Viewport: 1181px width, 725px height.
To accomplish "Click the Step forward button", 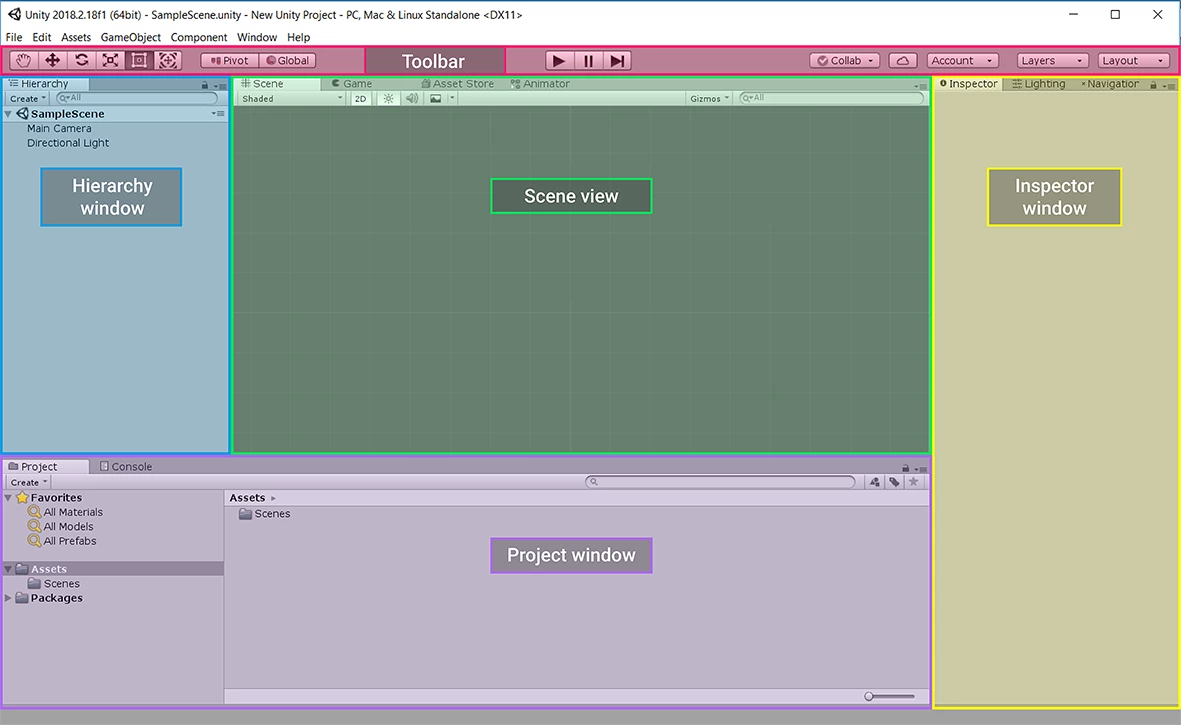I will pos(617,61).
